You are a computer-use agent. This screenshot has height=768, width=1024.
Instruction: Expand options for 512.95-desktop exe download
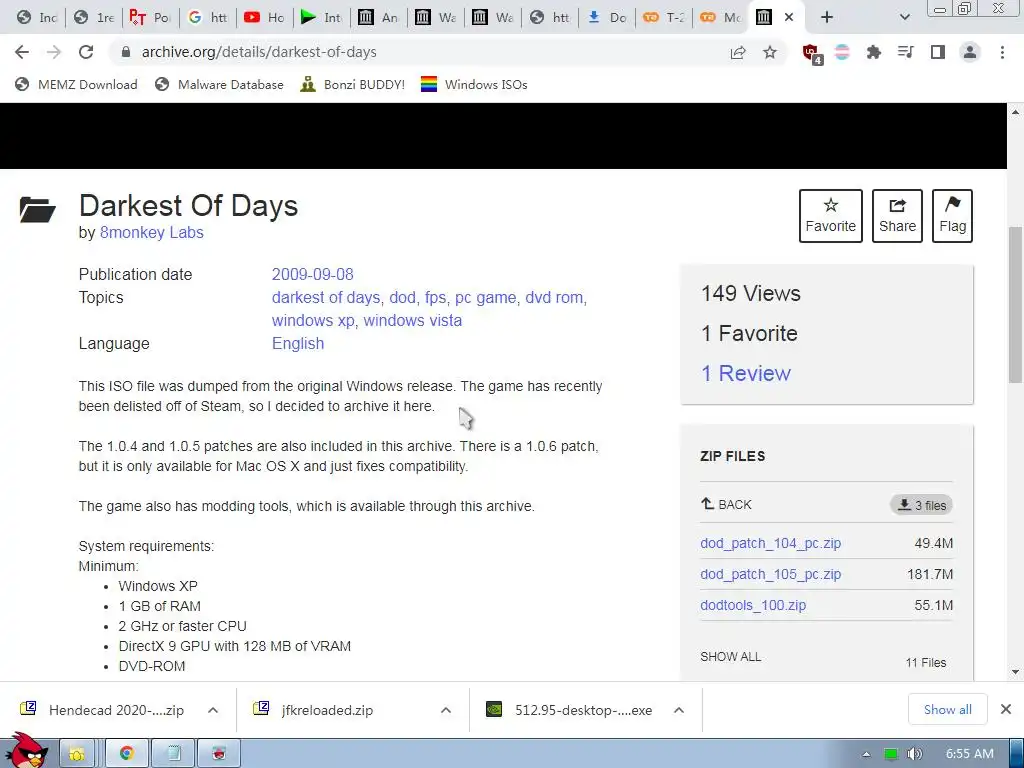679,710
